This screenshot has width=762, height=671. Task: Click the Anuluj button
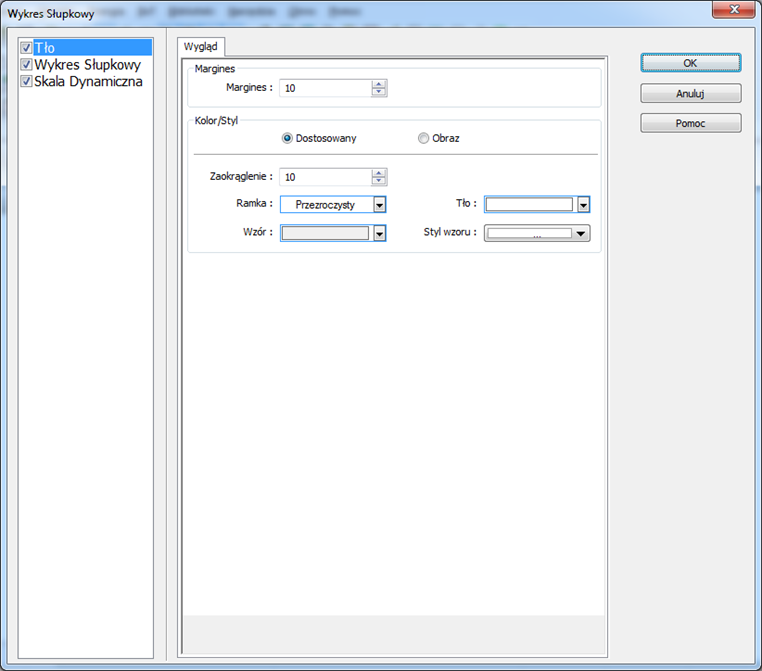point(691,93)
